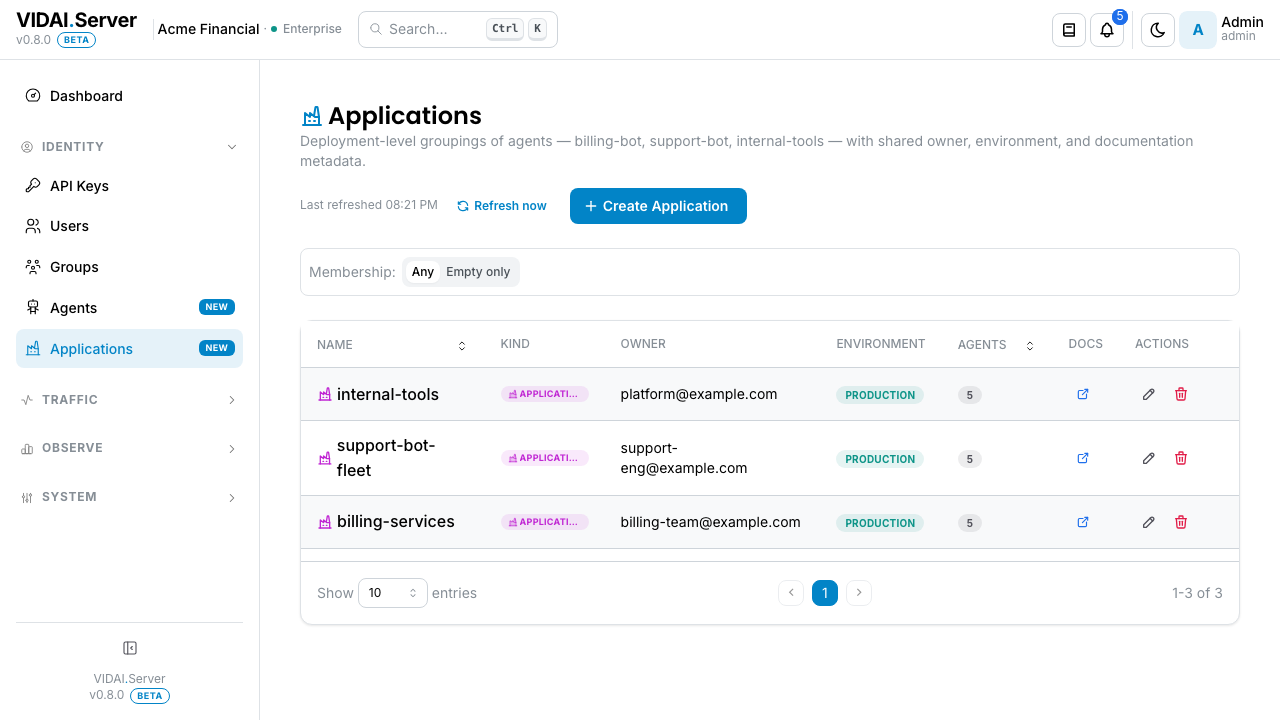Go to API Keys page
Screen dimensions: 1280x720
click(x=130, y=186)
